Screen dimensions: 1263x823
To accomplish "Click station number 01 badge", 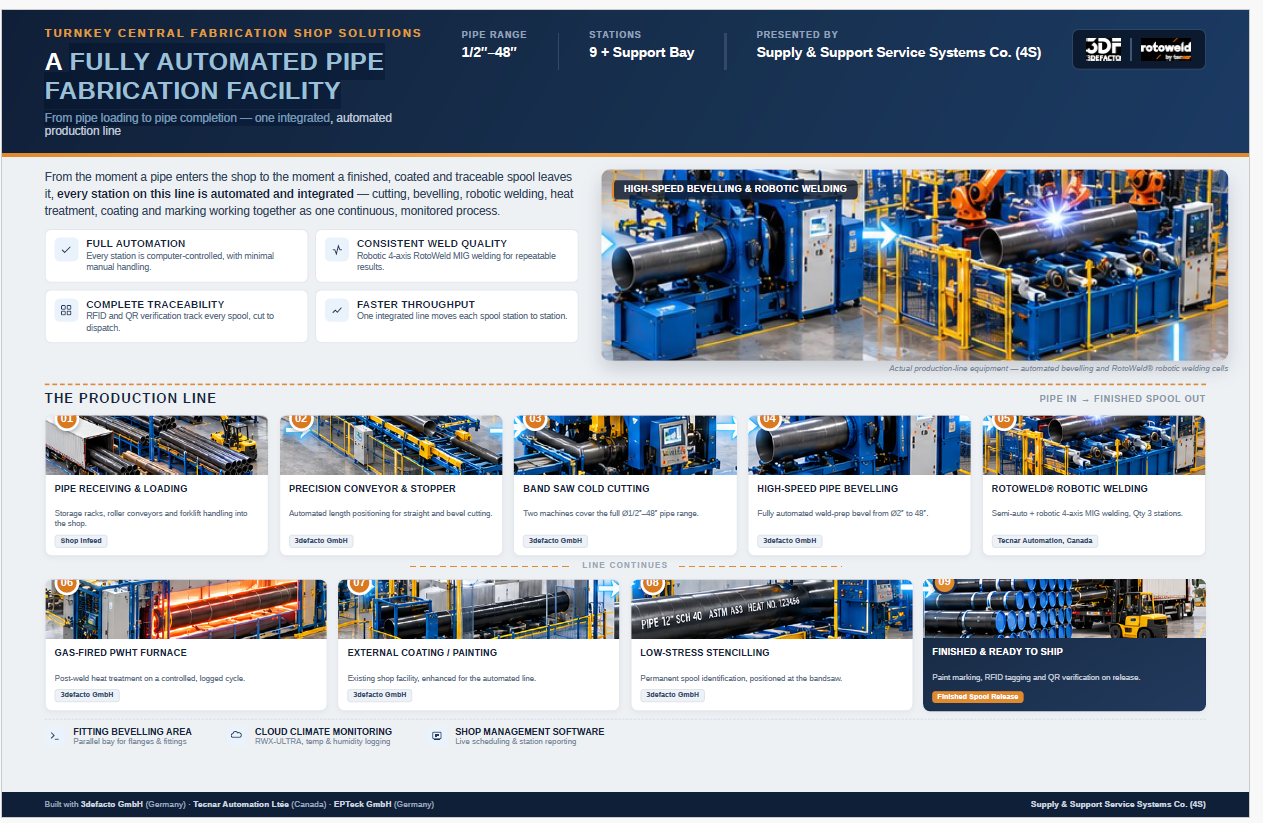I will 66,420.
